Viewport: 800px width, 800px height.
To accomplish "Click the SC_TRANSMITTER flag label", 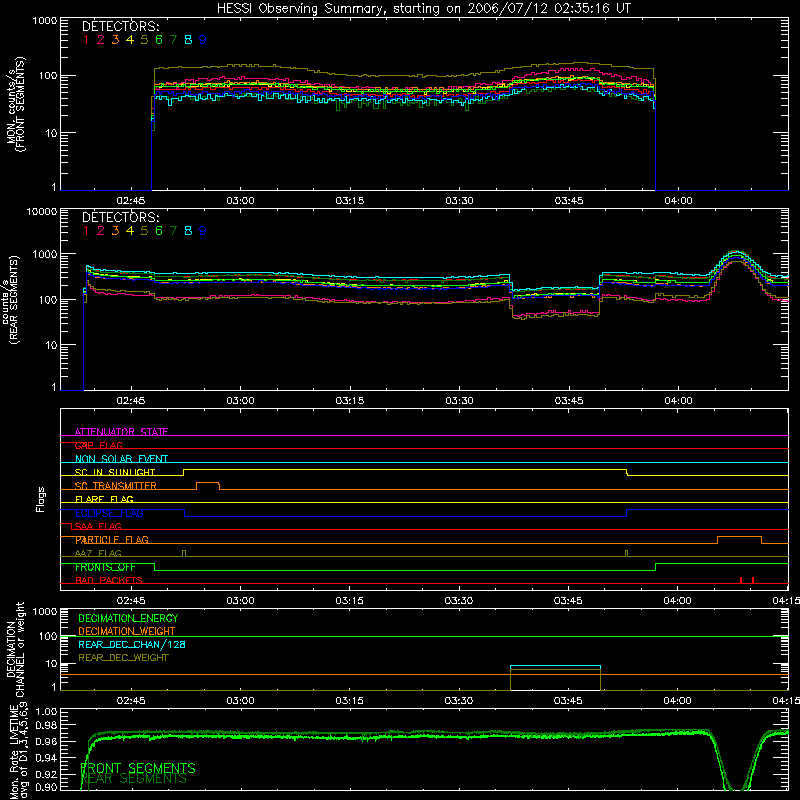I will (116, 486).
